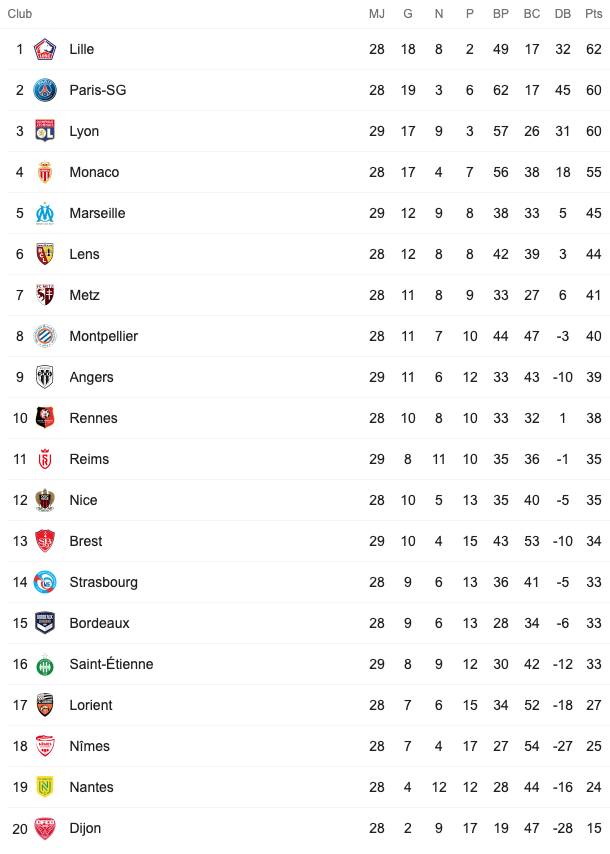Open the Angers team link
Screen dimensions: 610x854
coord(92,377)
